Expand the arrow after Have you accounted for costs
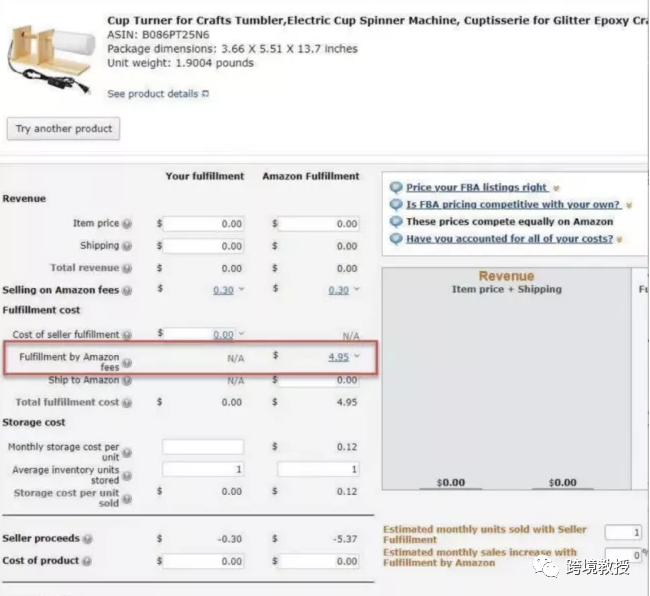 (619, 240)
